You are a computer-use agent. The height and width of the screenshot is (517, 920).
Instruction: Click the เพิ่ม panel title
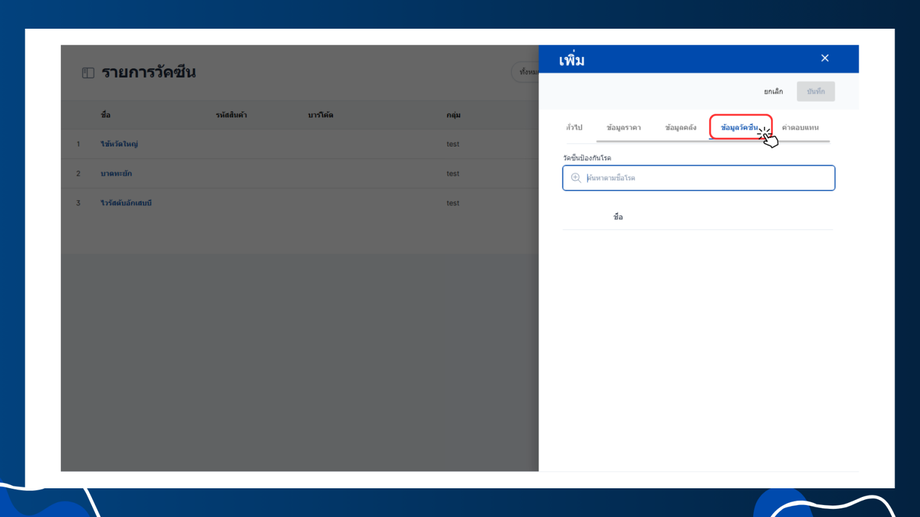tap(571, 60)
